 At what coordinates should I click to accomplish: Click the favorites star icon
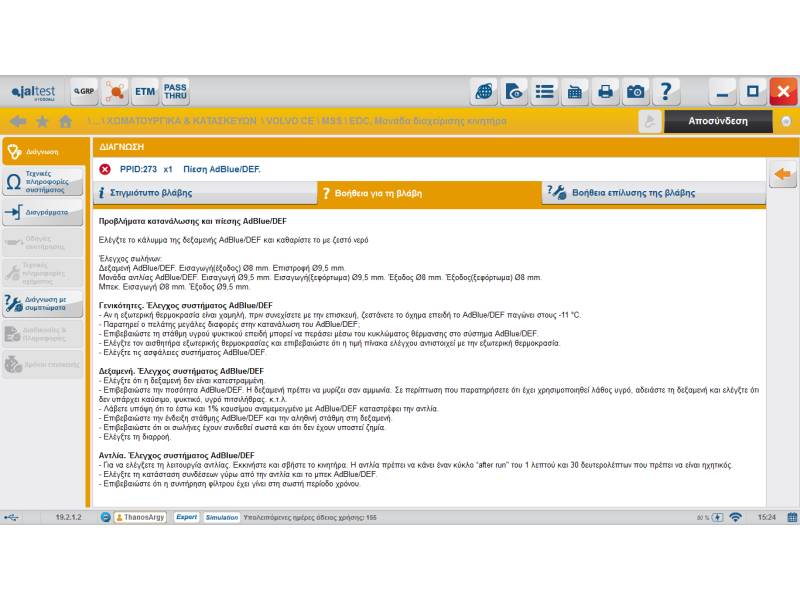tap(42, 121)
